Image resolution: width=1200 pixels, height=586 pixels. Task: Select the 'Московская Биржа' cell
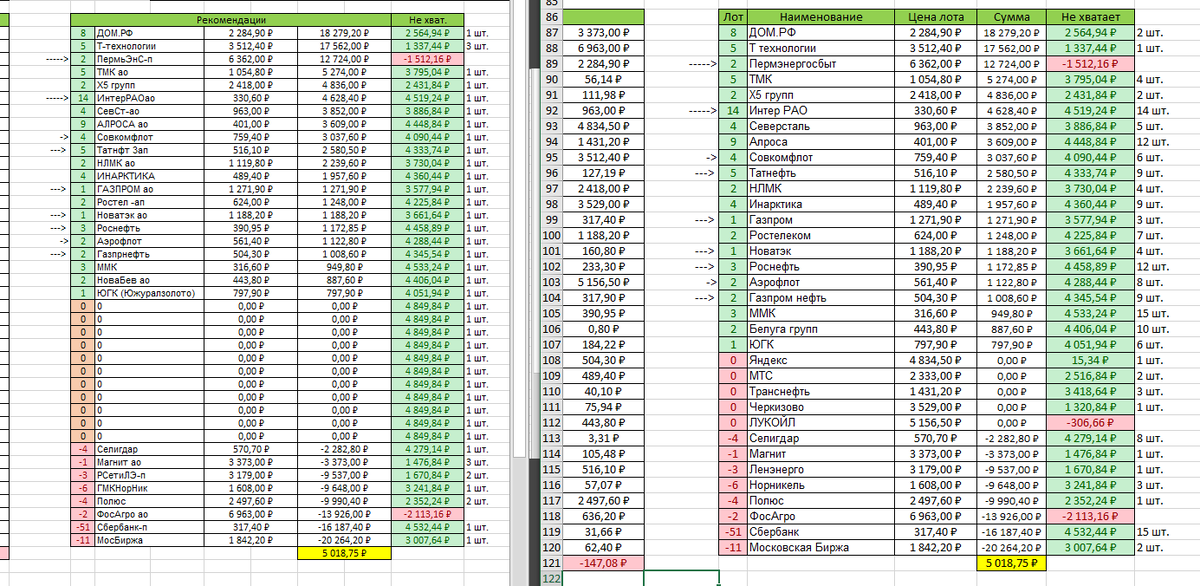coord(822,546)
